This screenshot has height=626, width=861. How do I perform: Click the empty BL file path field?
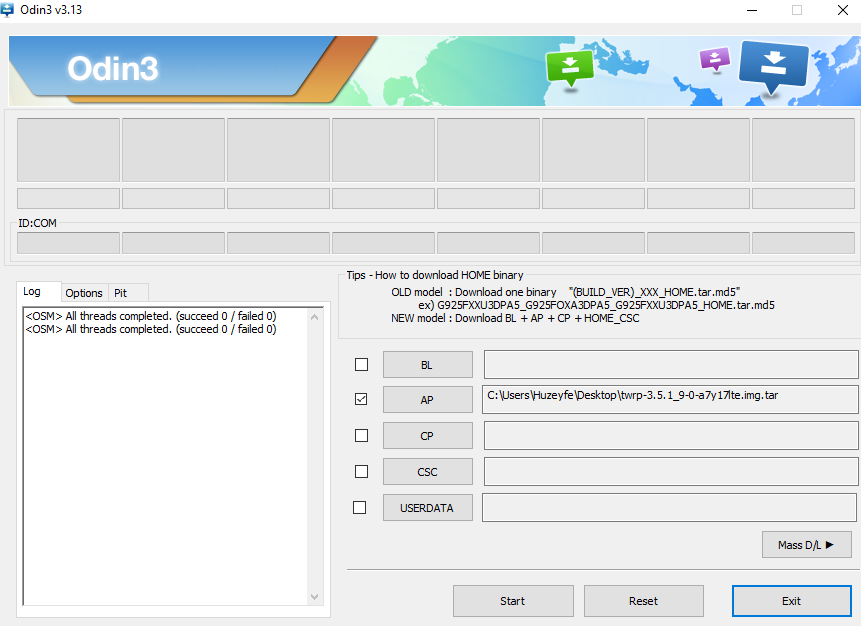point(670,365)
